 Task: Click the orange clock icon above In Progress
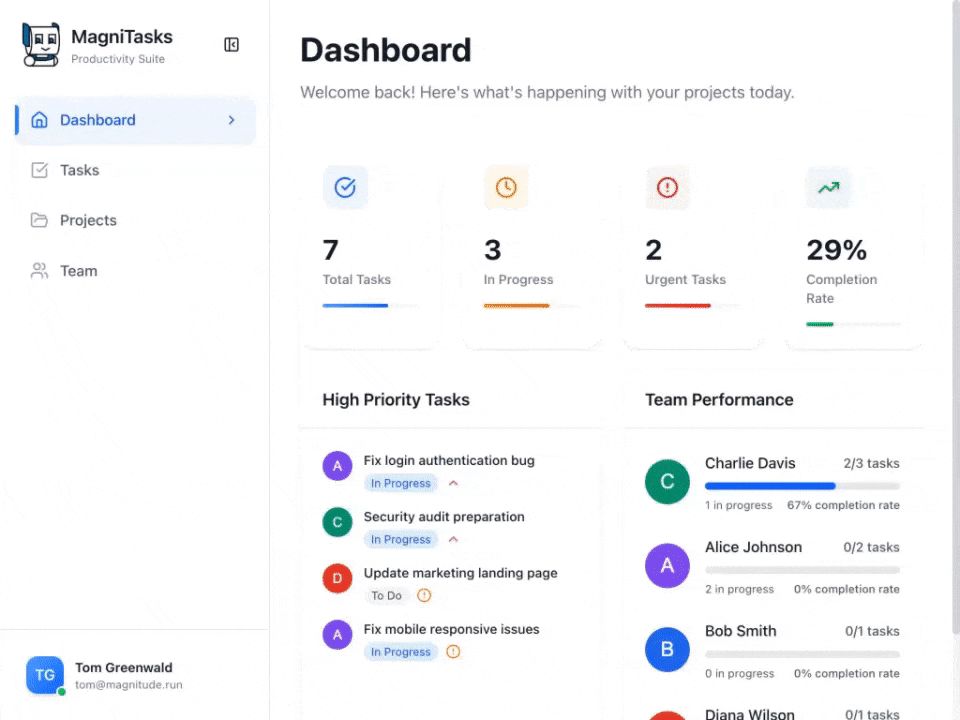tap(506, 187)
